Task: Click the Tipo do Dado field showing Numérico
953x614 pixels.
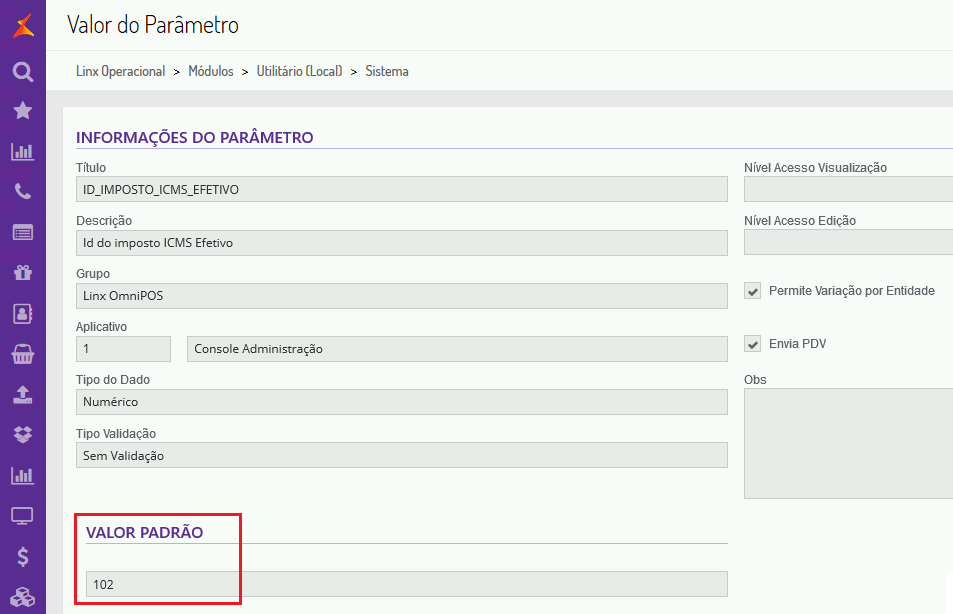Action: pyautogui.click(x=401, y=402)
